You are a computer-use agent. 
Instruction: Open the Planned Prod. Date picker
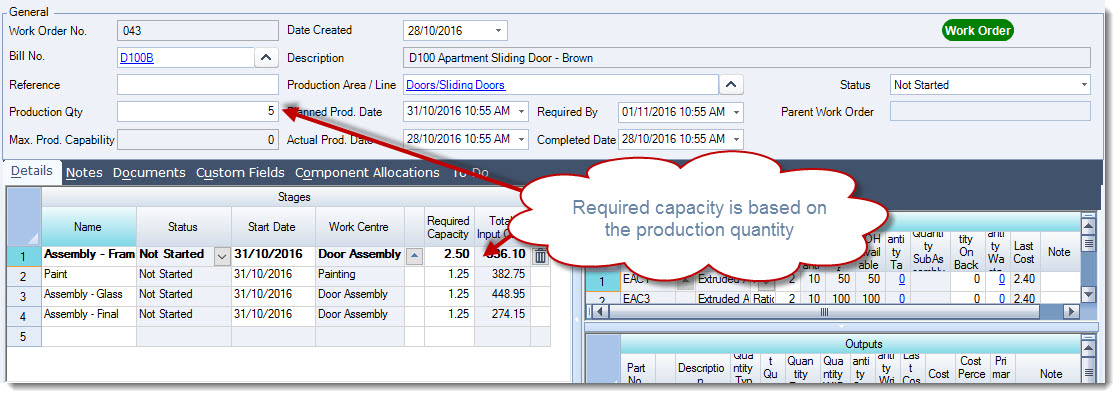[521, 112]
